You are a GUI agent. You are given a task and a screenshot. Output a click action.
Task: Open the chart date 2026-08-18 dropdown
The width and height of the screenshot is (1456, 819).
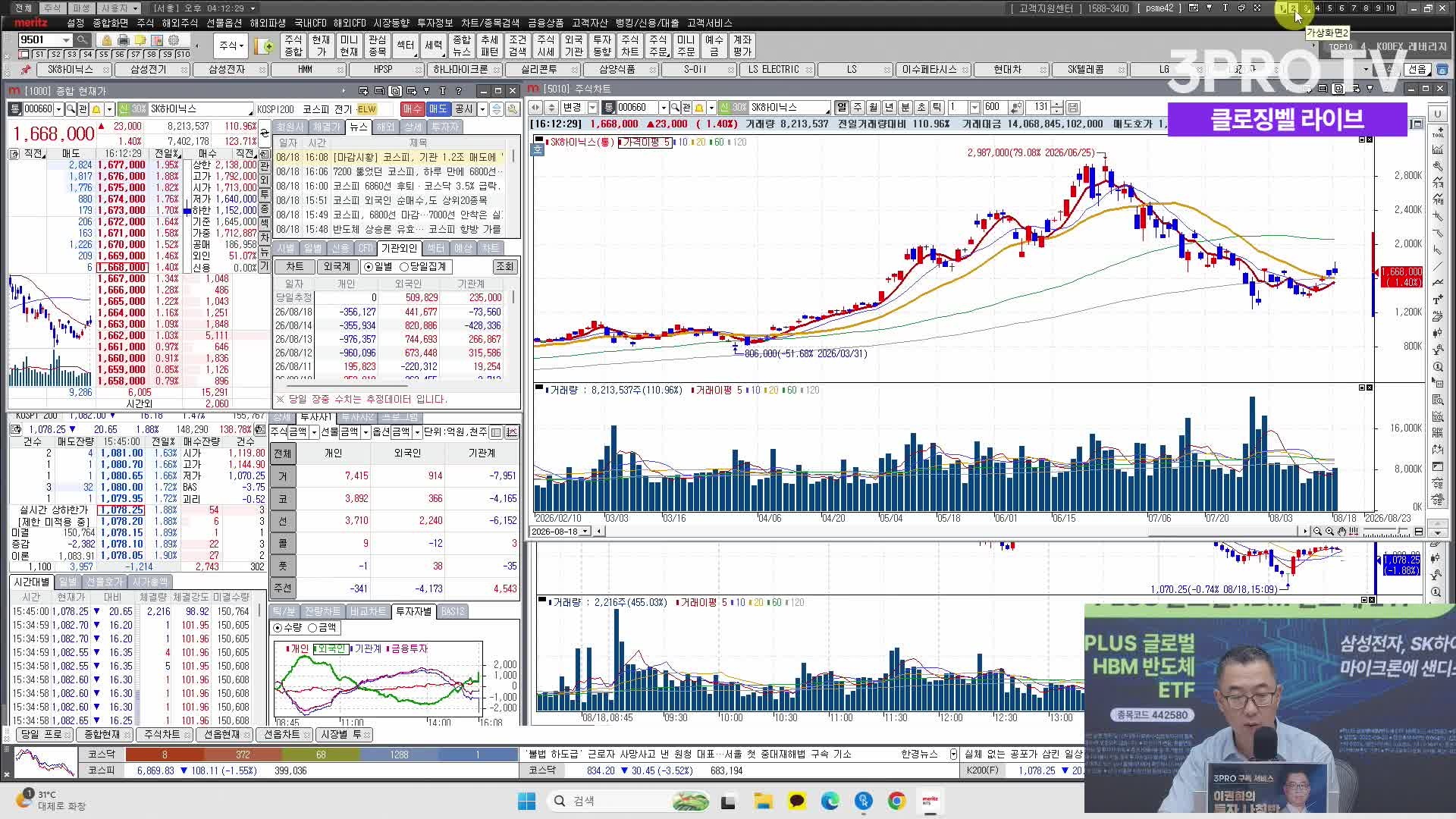coord(585,532)
